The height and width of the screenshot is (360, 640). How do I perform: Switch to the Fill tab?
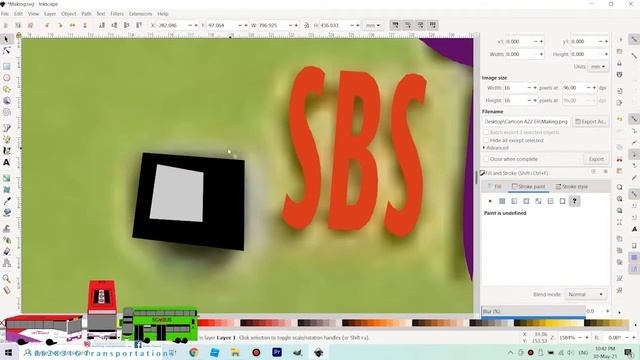(495, 187)
